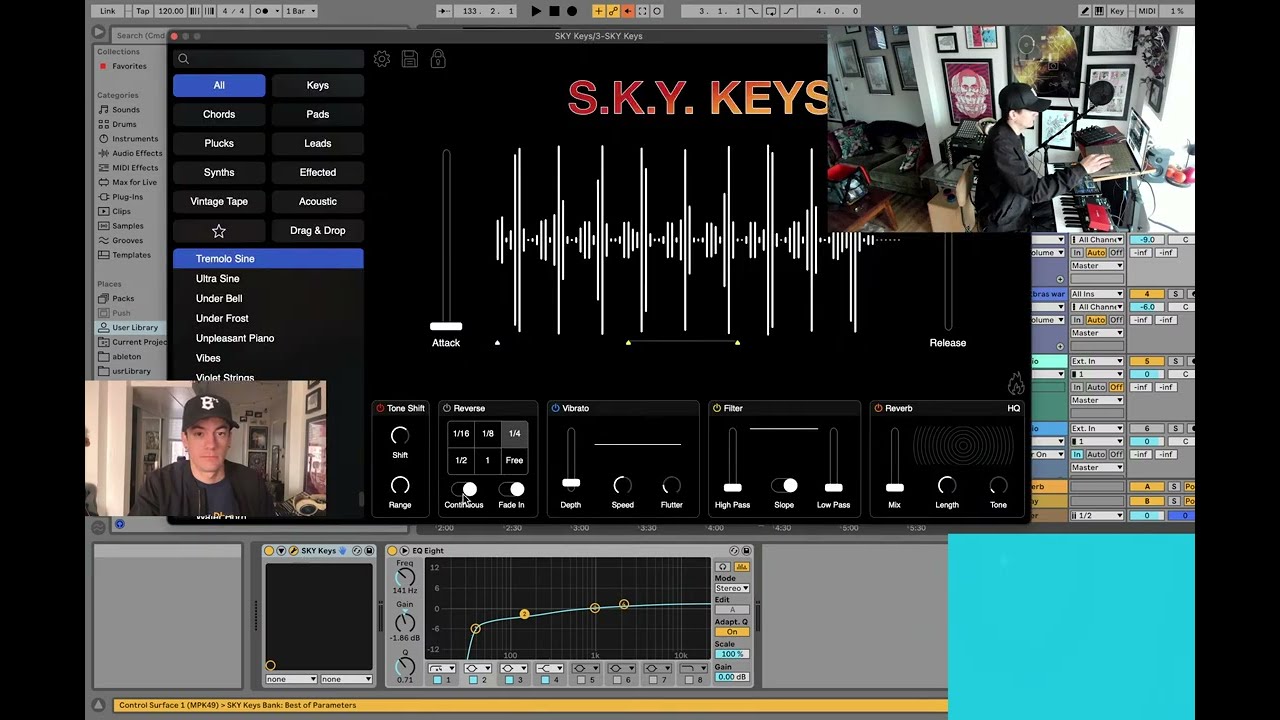The width and height of the screenshot is (1280, 720).
Task: Show favorites with the star button
Action: pyautogui.click(x=219, y=230)
